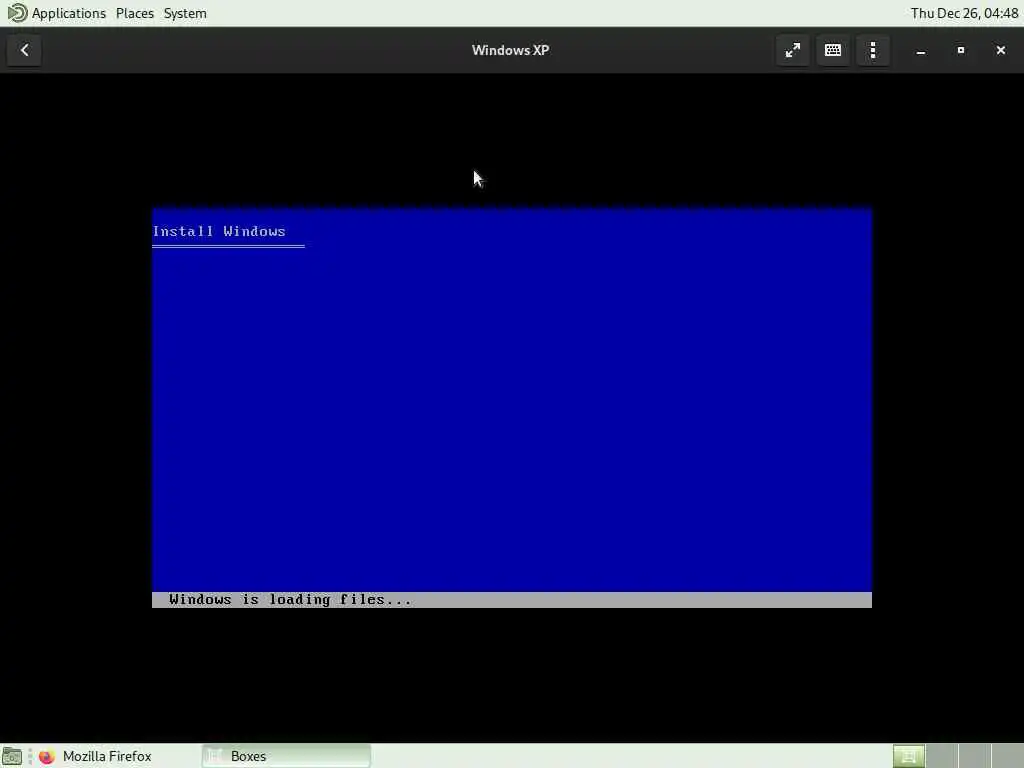Minimize the Windows XP Boxes window
Viewport: 1024px width, 768px height.
[x=920, y=50]
